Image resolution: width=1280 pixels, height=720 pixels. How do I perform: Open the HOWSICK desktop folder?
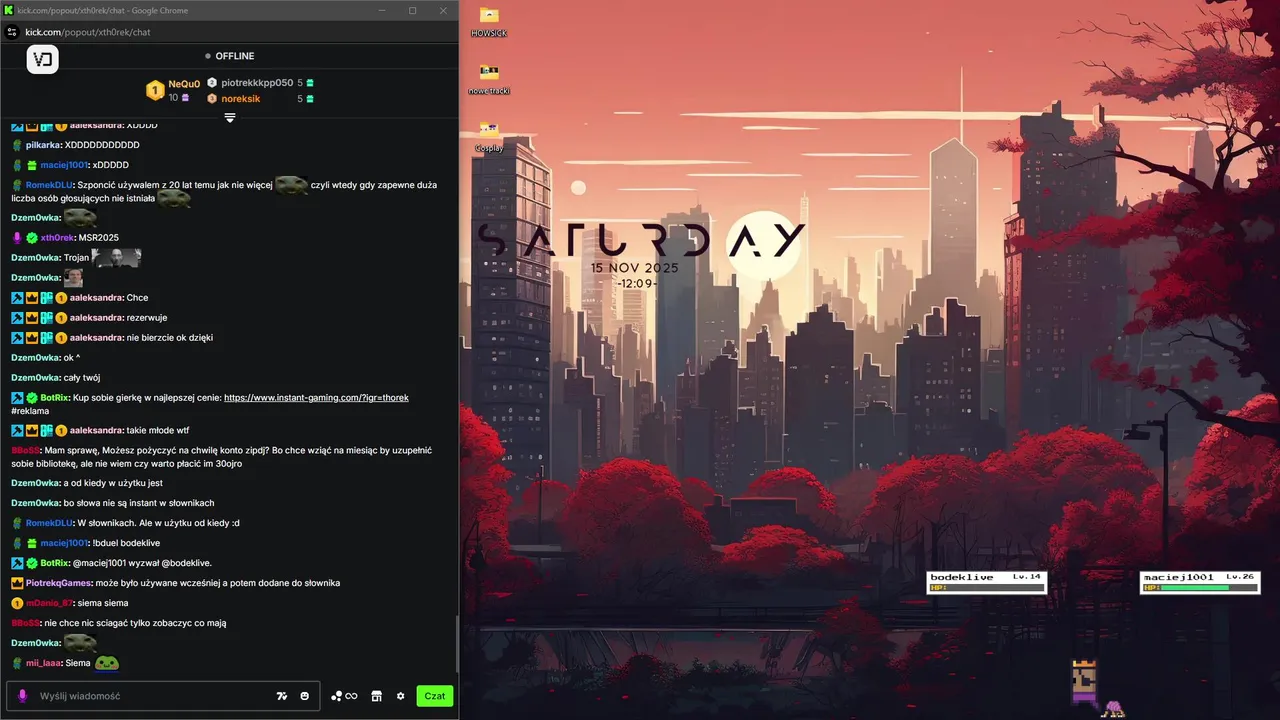click(x=489, y=22)
